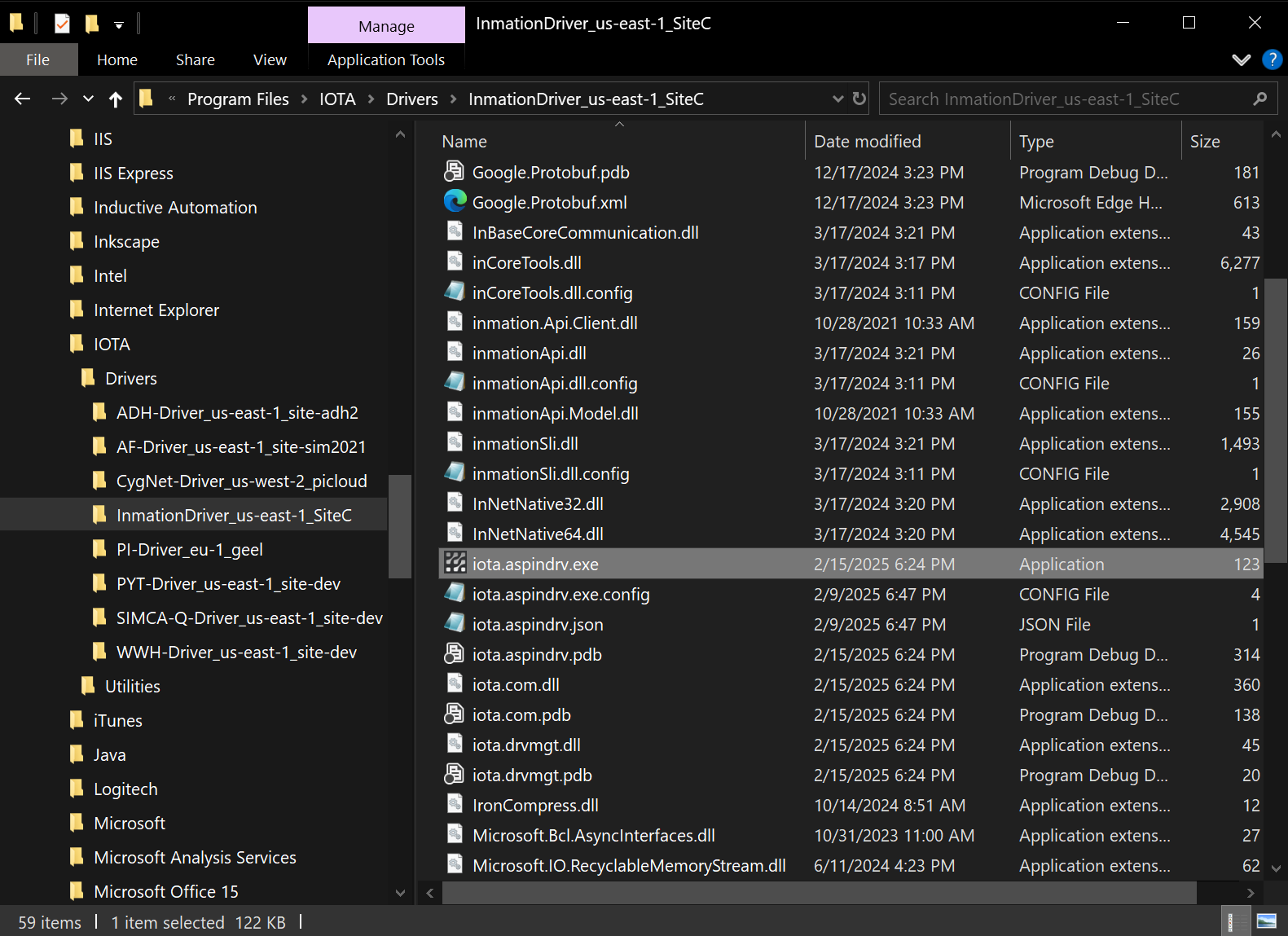1288x936 pixels.
Task: Click the inmationApi.dll.config file icon
Action: click(x=455, y=382)
